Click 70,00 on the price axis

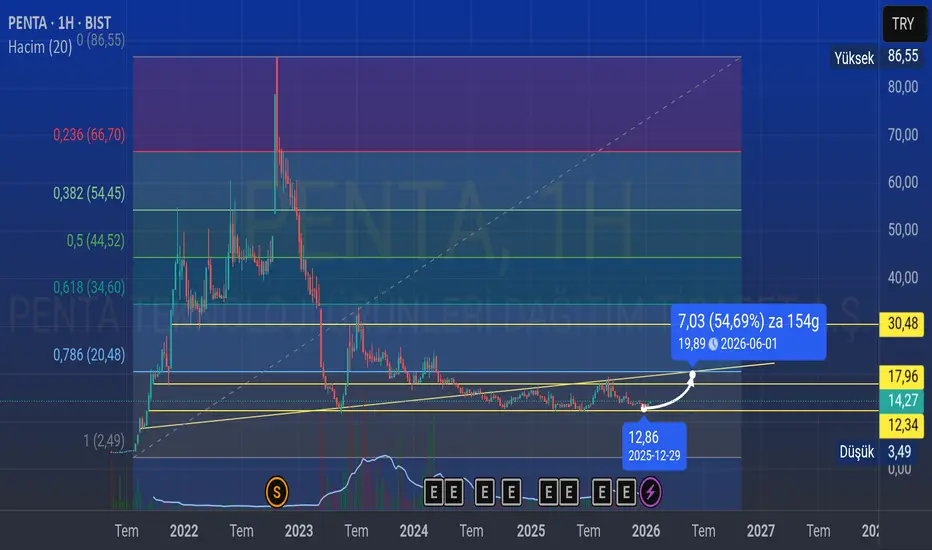click(x=903, y=135)
